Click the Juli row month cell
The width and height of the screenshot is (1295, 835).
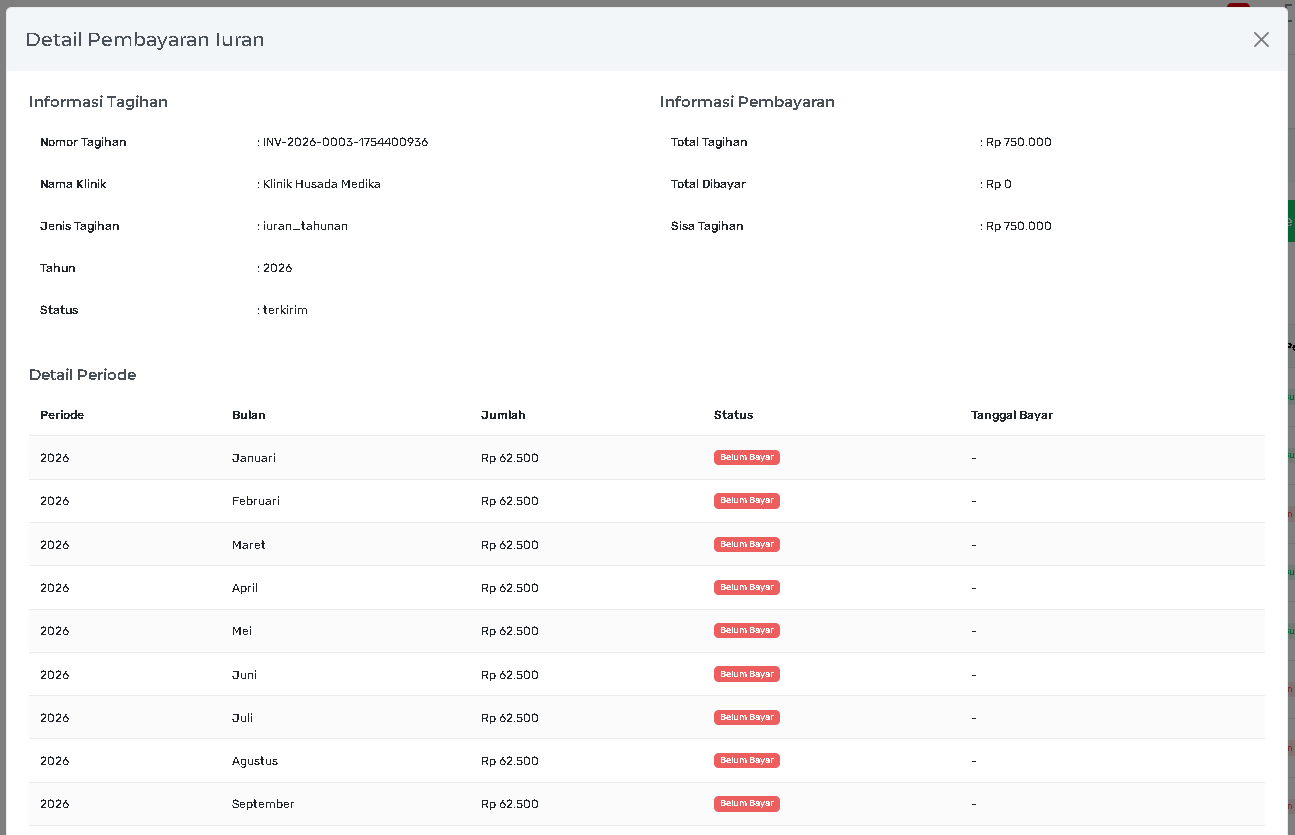point(243,718)
